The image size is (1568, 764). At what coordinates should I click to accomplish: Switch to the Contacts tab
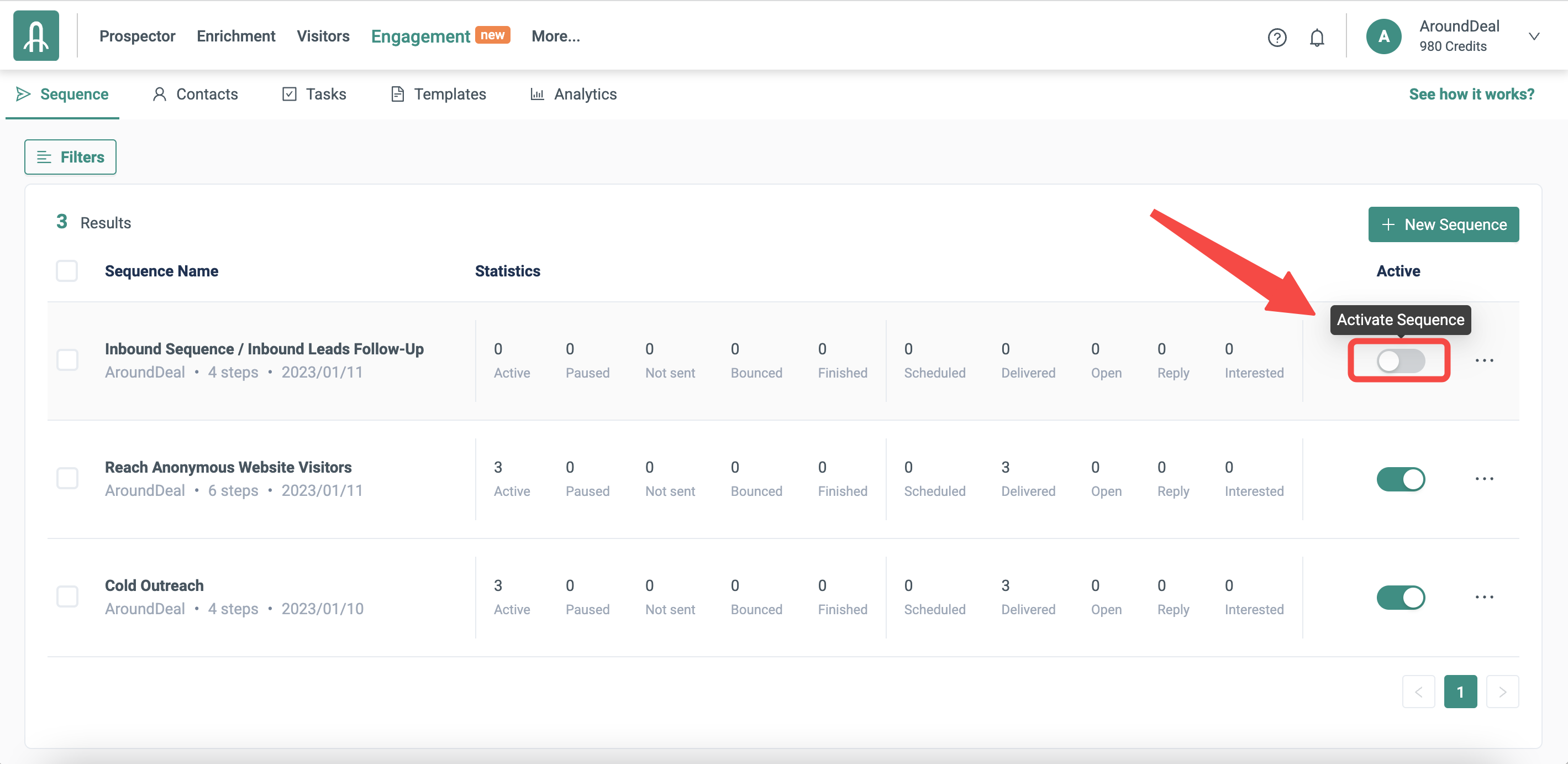(x=195, y=95)
